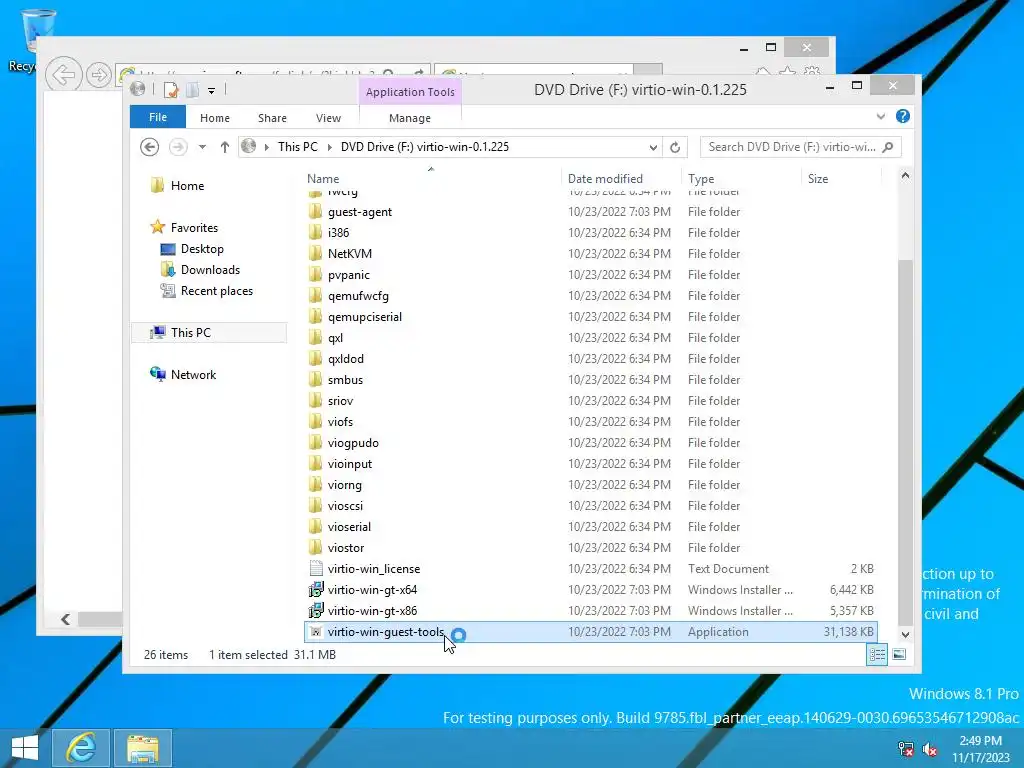Select the viofs folder icon
Viewport: 1024px width, 768px height.
315,421
